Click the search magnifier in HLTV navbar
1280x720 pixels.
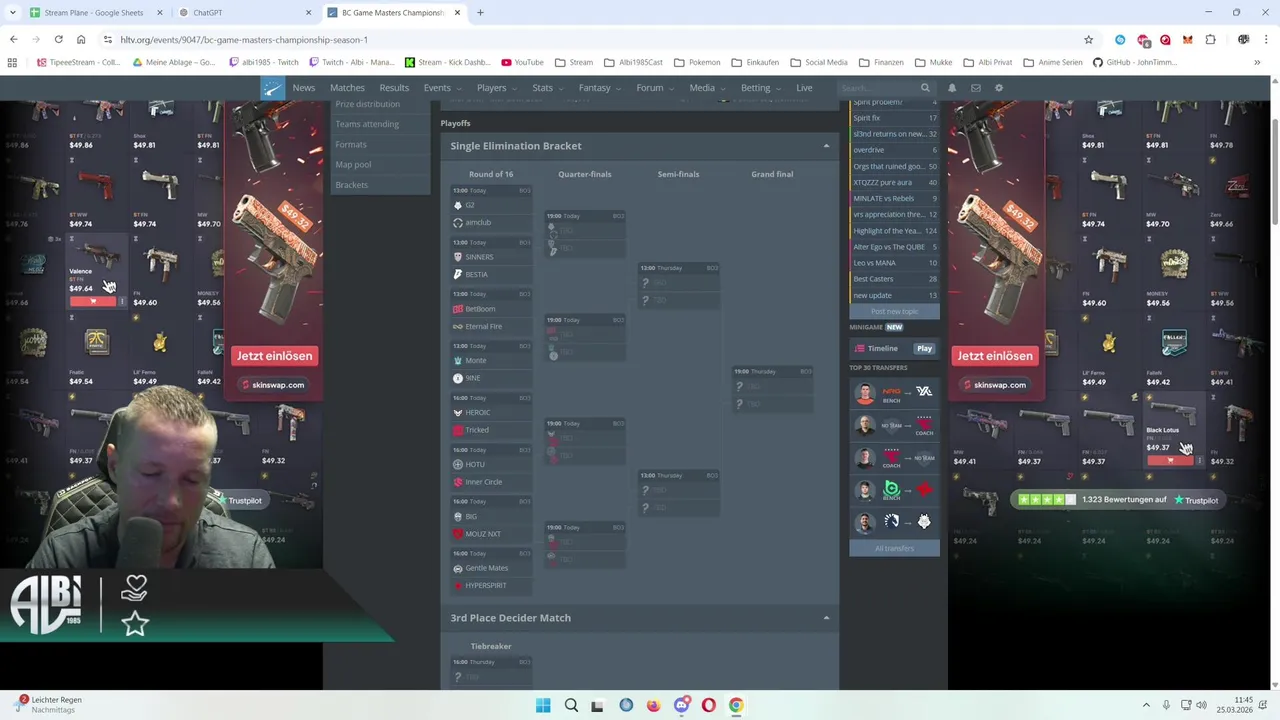(x=925, y=88)
